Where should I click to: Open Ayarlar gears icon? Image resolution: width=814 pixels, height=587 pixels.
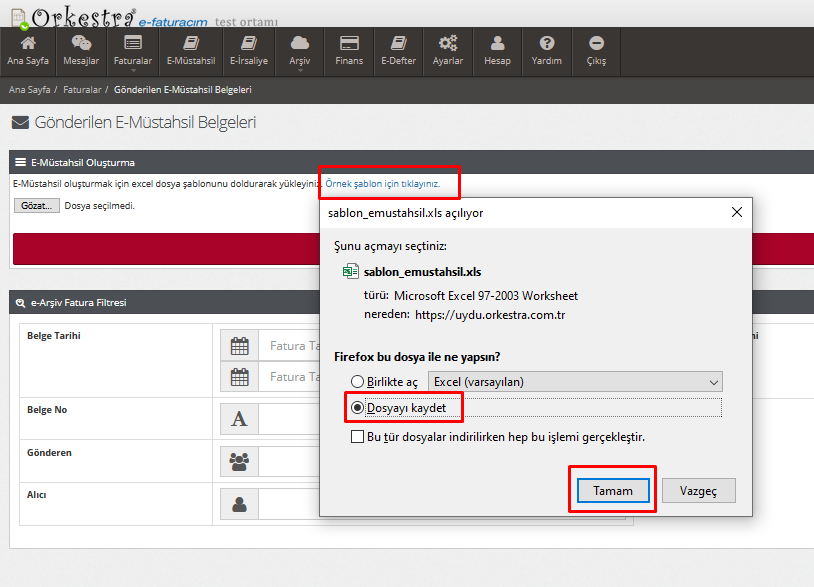[448, 44]
